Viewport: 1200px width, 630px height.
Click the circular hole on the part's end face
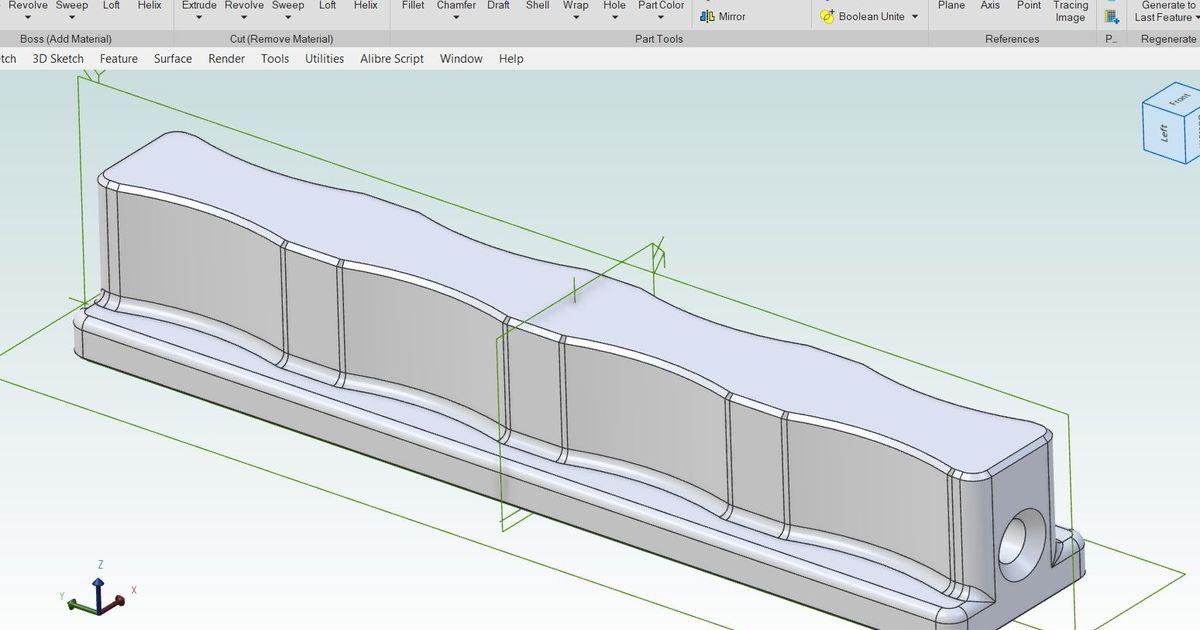1021,544
